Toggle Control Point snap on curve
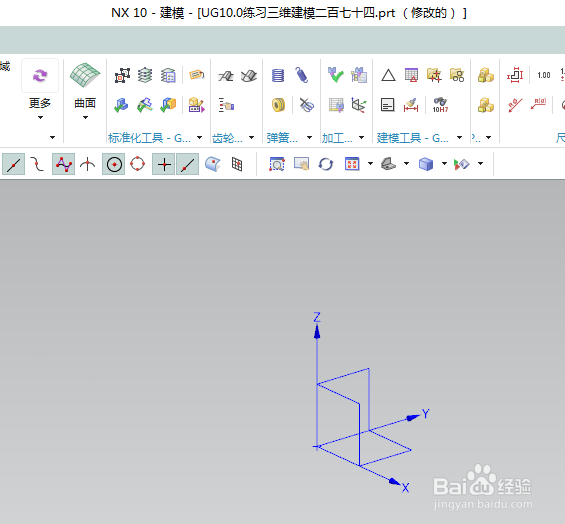This screenshot has width=565, height=524. (37, 164)
